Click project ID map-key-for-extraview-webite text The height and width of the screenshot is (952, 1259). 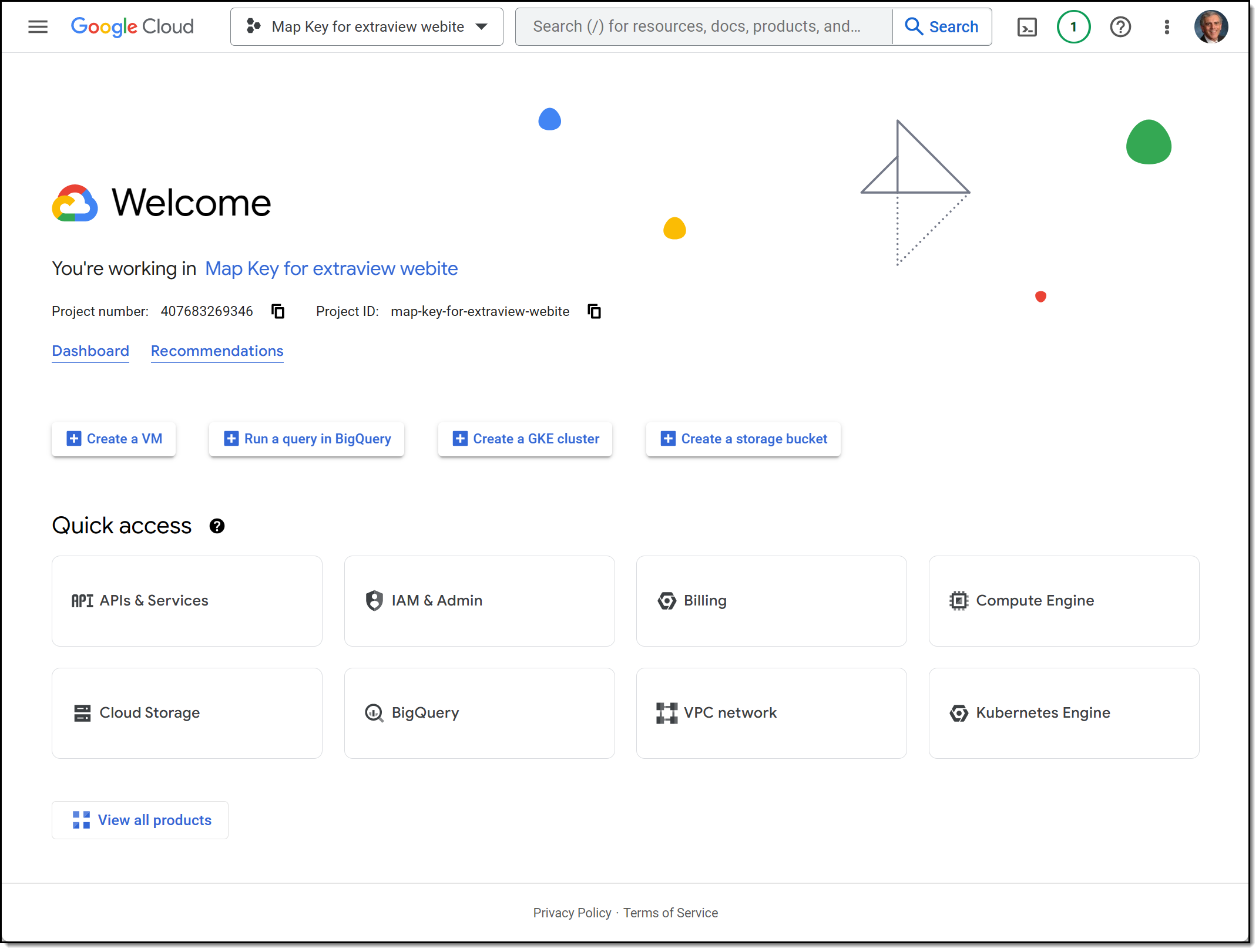tap(480, 311)
